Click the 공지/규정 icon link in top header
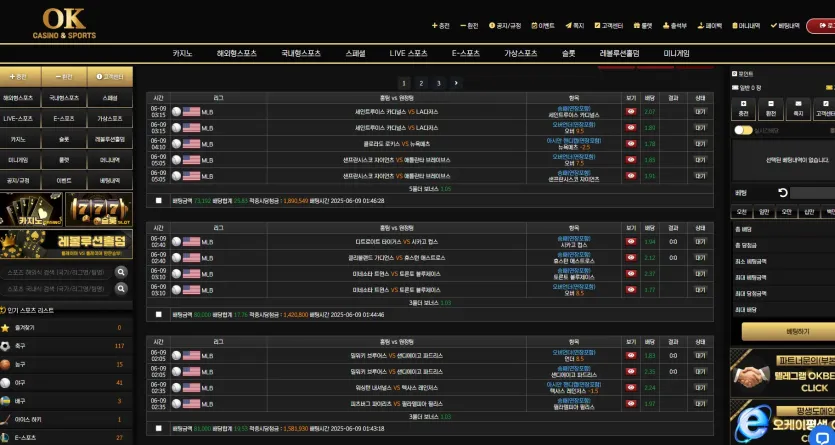The image size is (835, 445). 505,26
